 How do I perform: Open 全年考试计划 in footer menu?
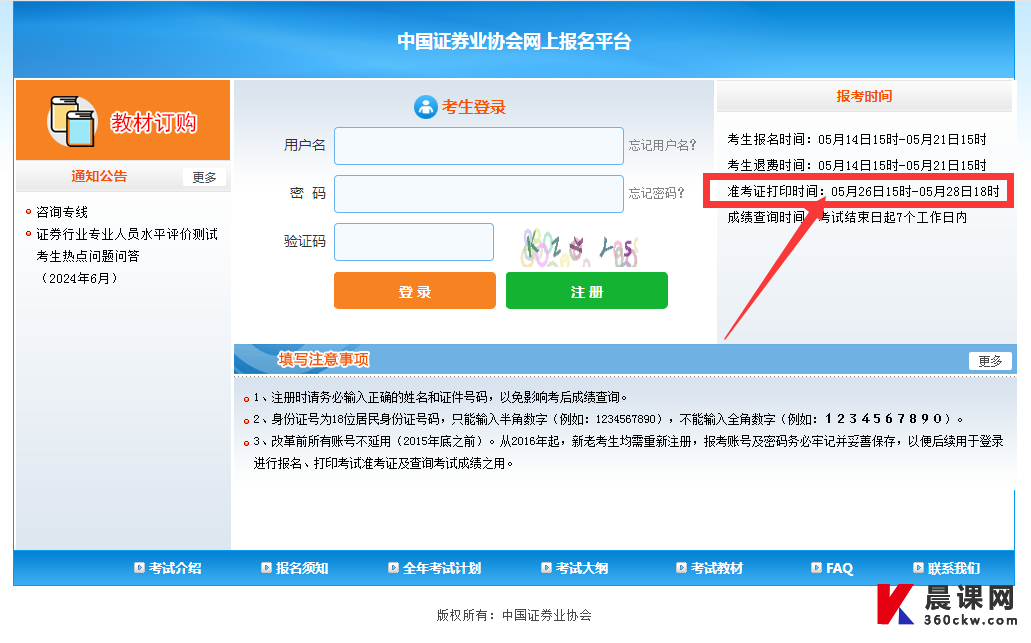(x=442, y=568)
